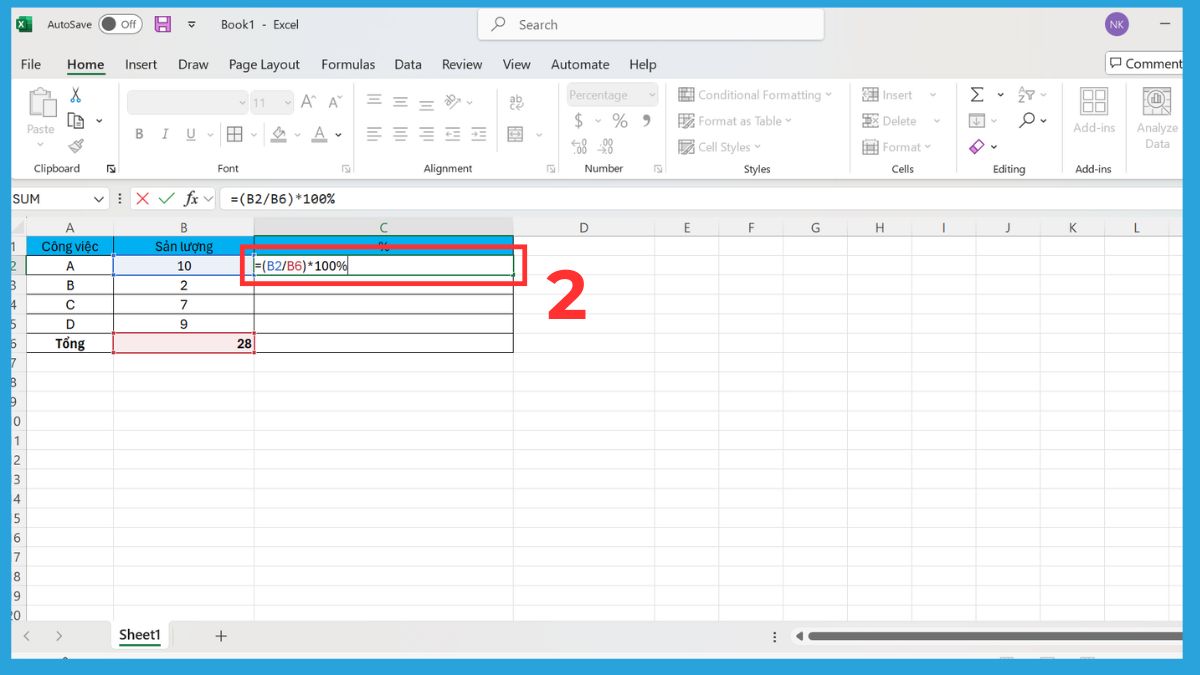
Task: Select the AutoSum icon
Action: click(x=977, y=94)
